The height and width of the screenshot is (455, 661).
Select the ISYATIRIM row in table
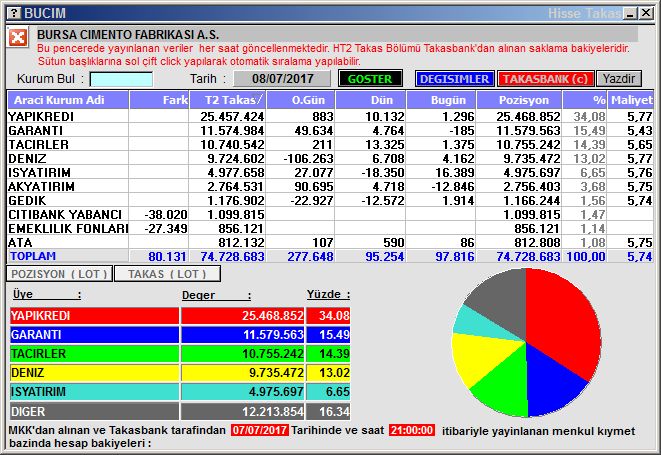(x=330, y=172)
